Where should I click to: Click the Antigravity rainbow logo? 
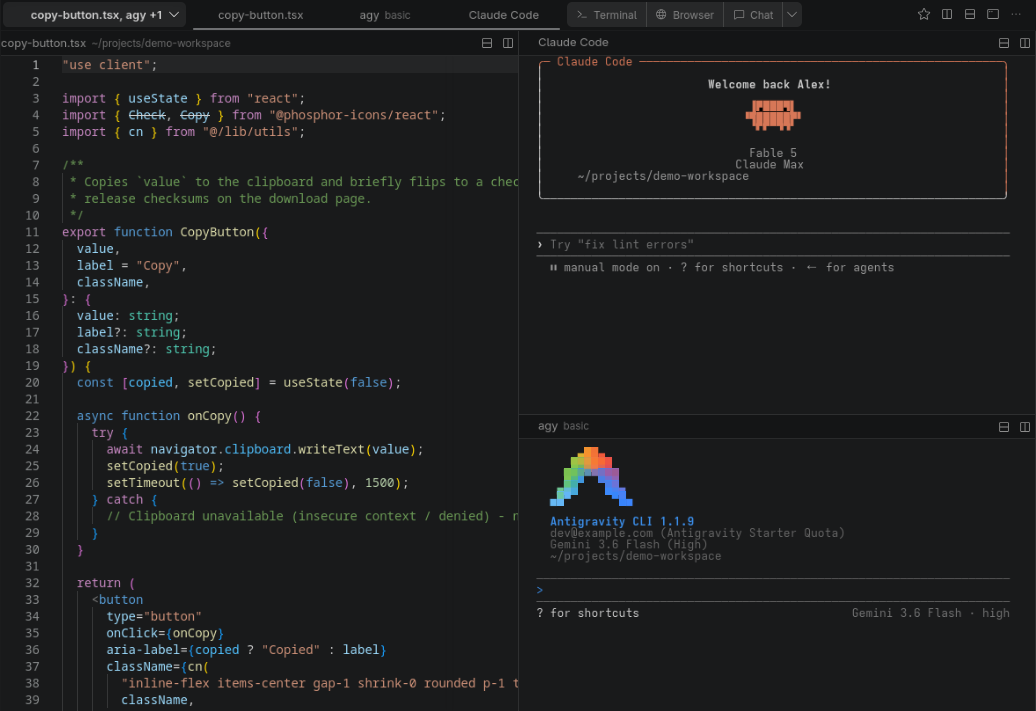[x=591, y=476]
